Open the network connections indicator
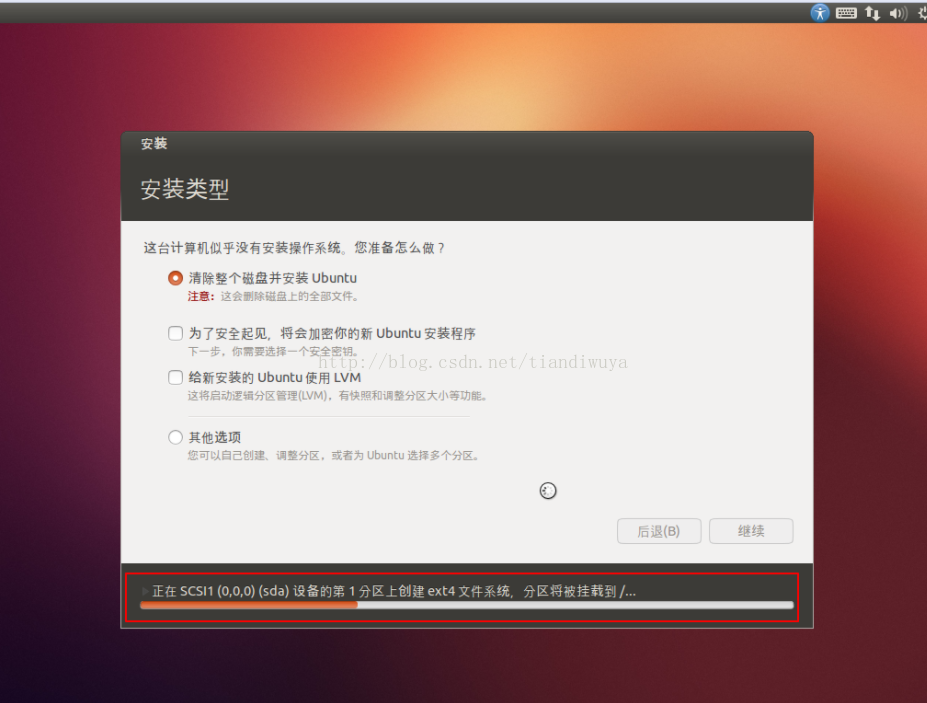This screenshot has width=927, height=703. (873, 13)
